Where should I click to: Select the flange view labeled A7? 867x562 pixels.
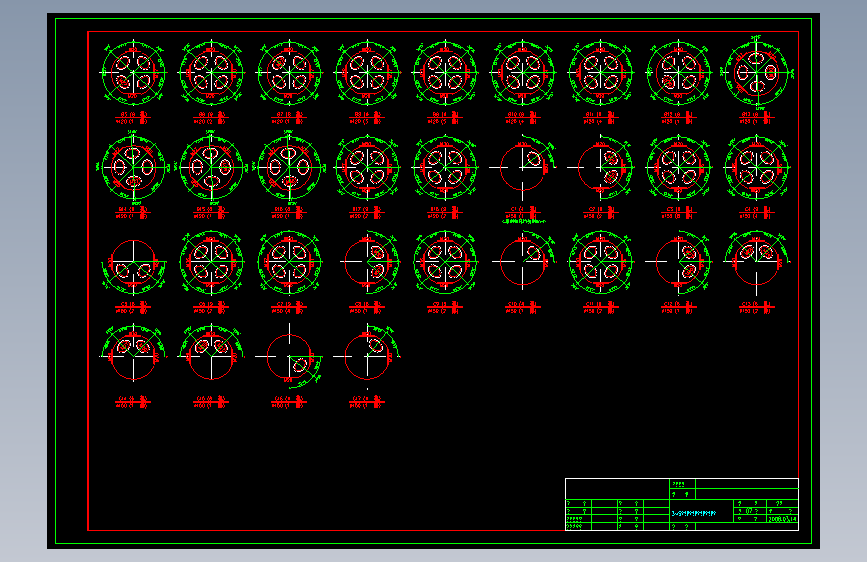pos(289,72)
